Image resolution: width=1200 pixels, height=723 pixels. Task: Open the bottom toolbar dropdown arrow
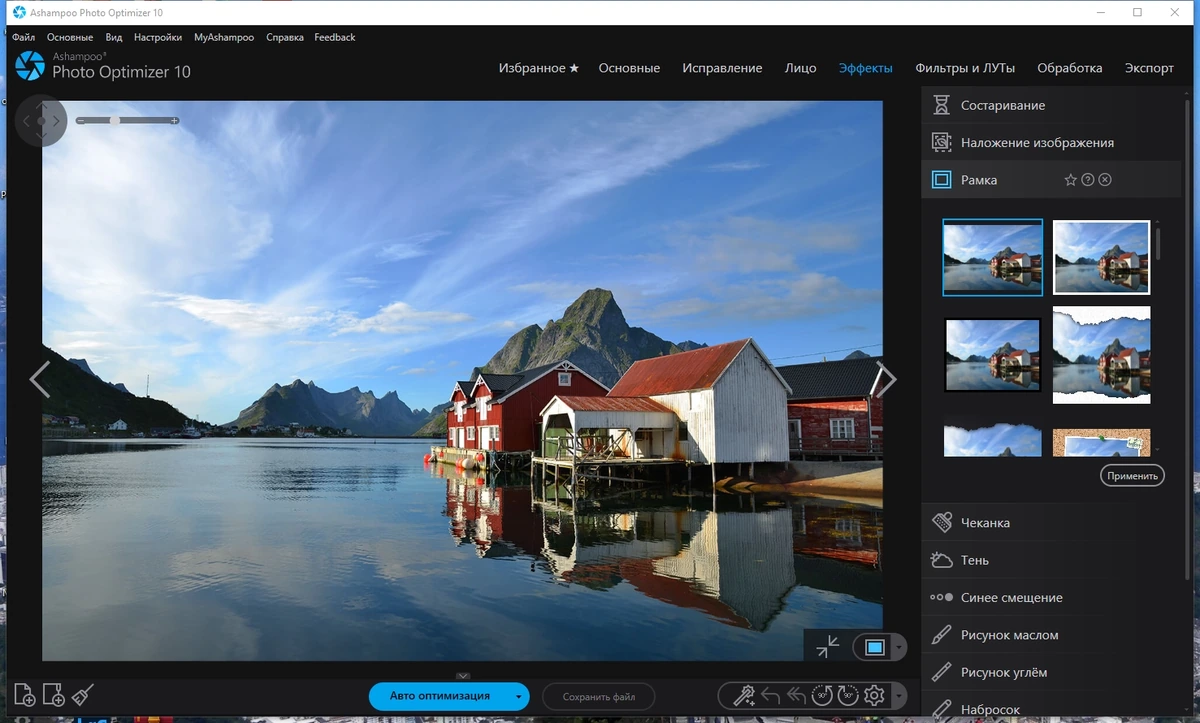click(900, 696)
